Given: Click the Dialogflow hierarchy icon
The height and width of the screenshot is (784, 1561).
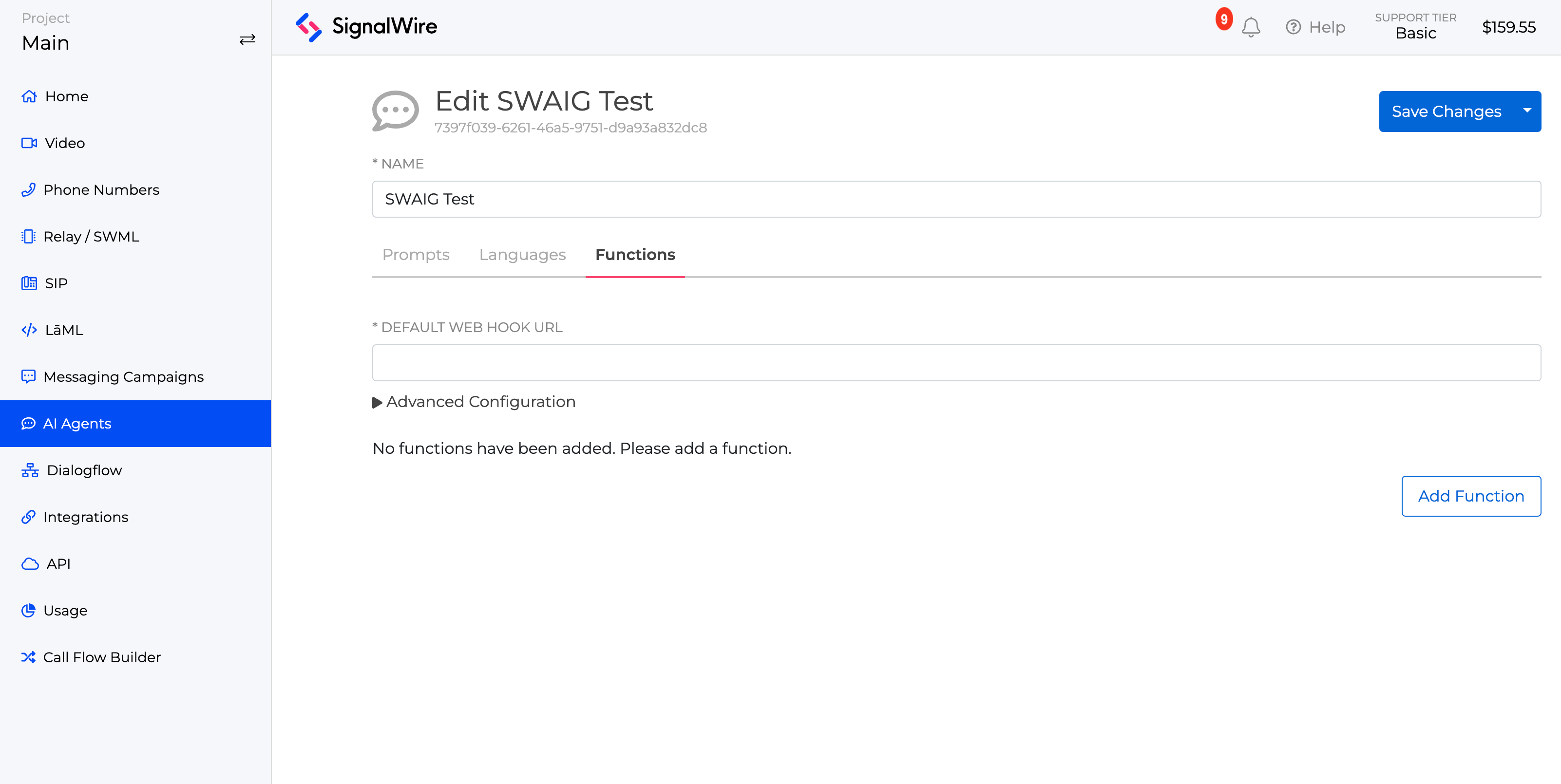Looking at the screenshot, I should pyautogui.click(x=30, y=470).
